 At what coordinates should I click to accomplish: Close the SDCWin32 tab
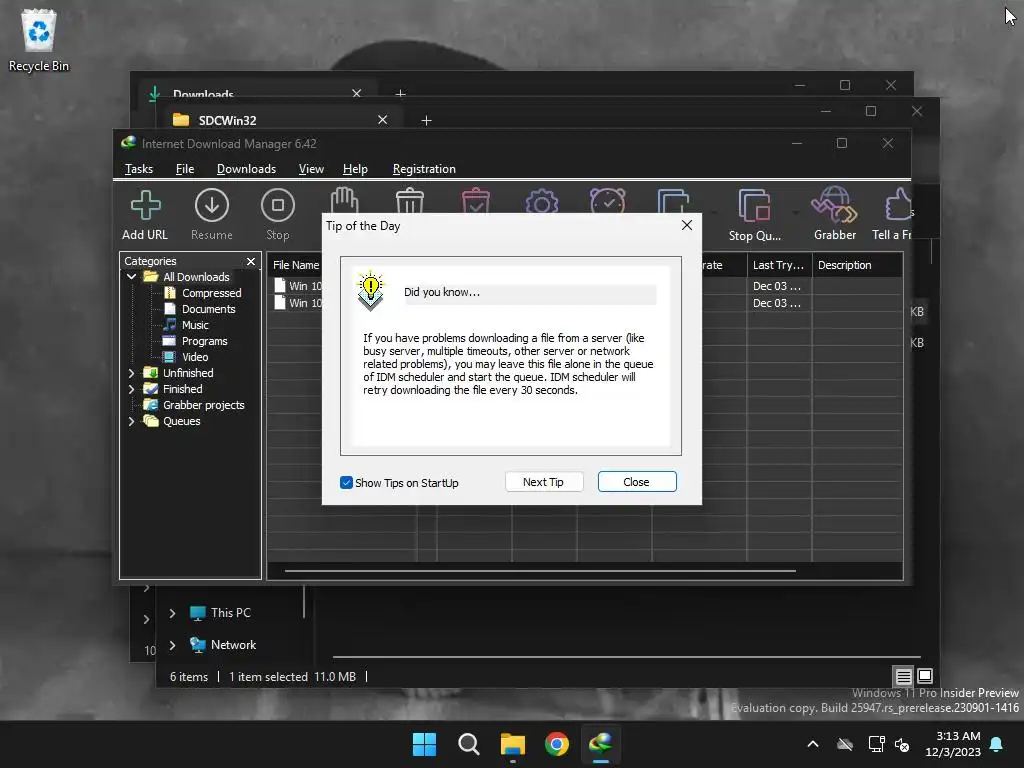coord(383,120)
